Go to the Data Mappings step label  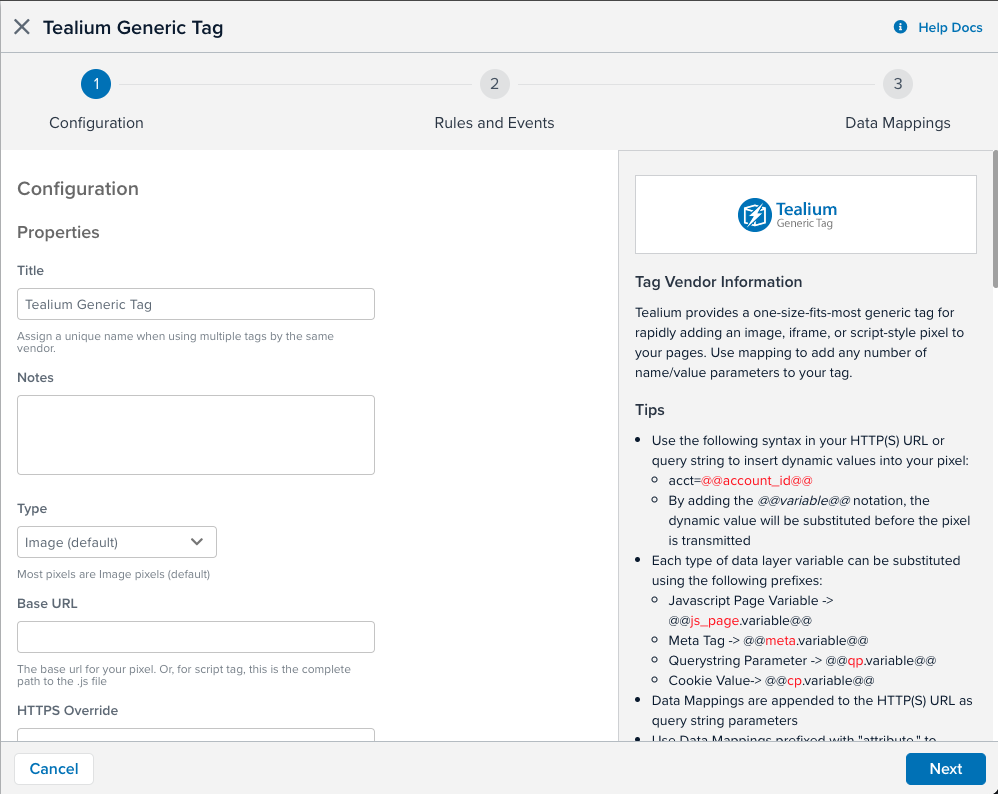coord(897,123)
